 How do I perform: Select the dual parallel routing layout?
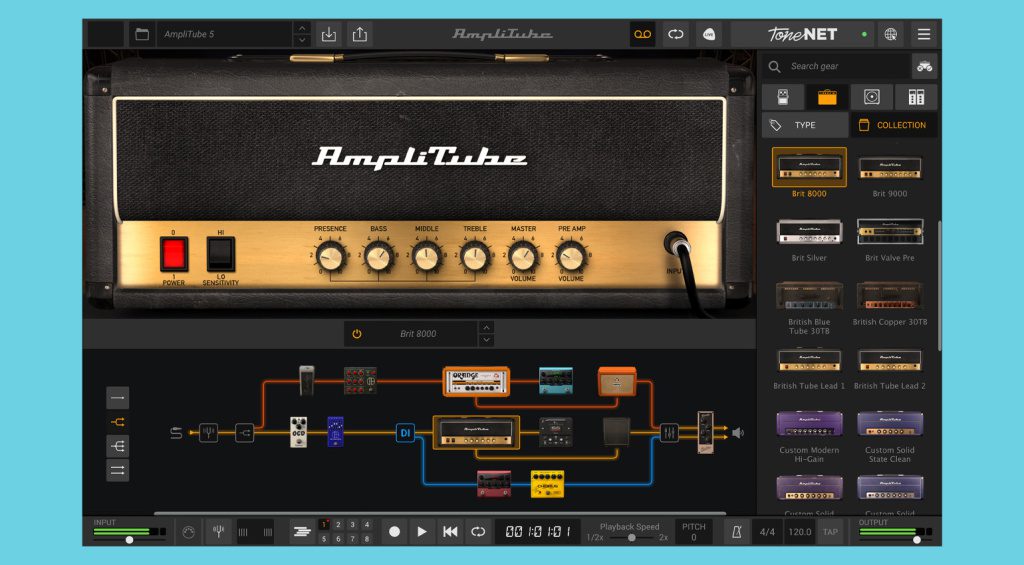pyautogui.click(x=118, y=470)
